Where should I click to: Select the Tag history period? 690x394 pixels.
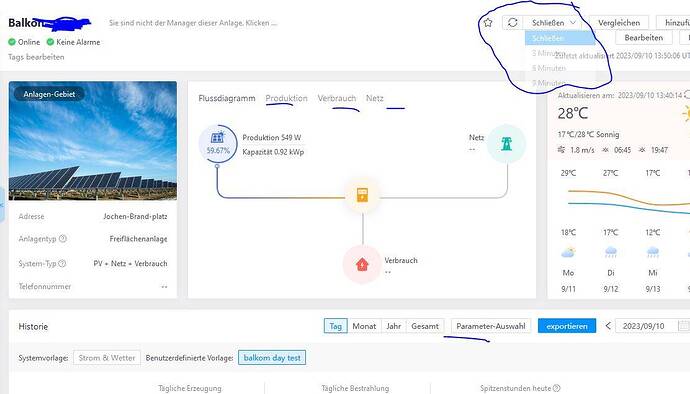[x=335, y=326]
